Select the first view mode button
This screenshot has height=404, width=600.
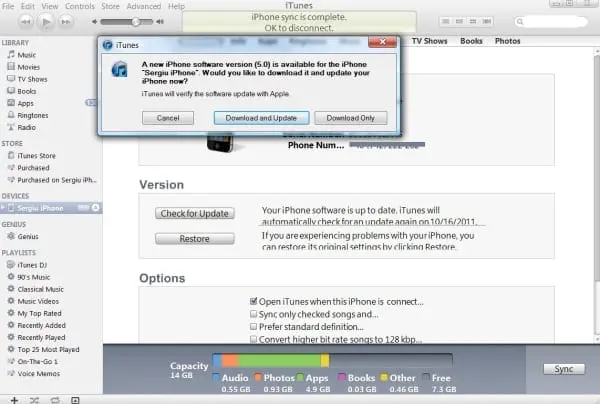click(x=445, y=21)
